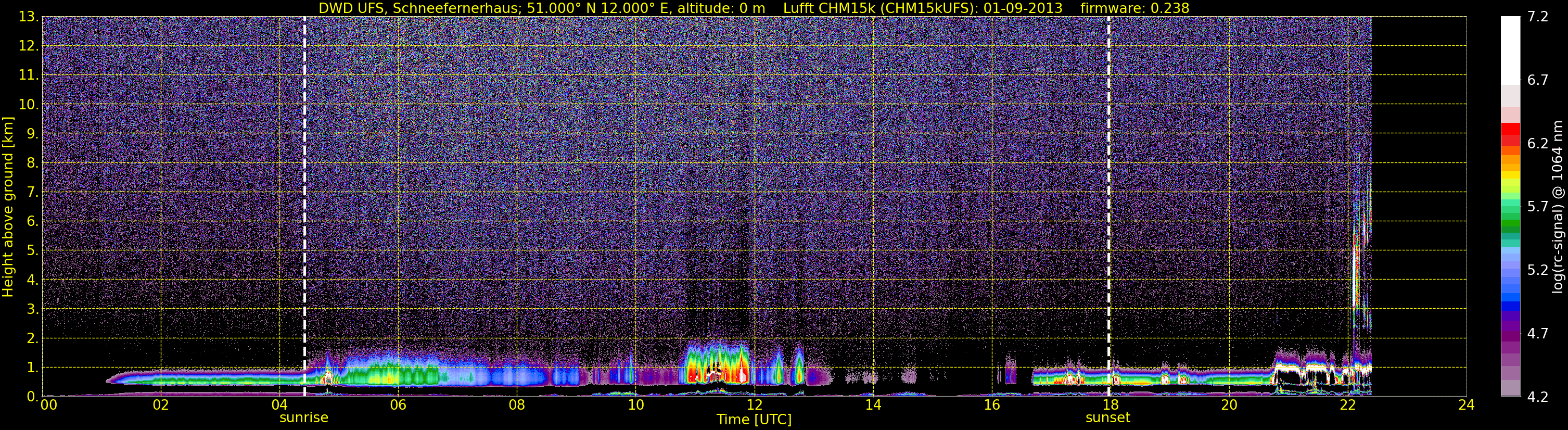Click the 22 time axis tick label
This screenshot has width=1568, height=430.
click(x=1348, y=405)
